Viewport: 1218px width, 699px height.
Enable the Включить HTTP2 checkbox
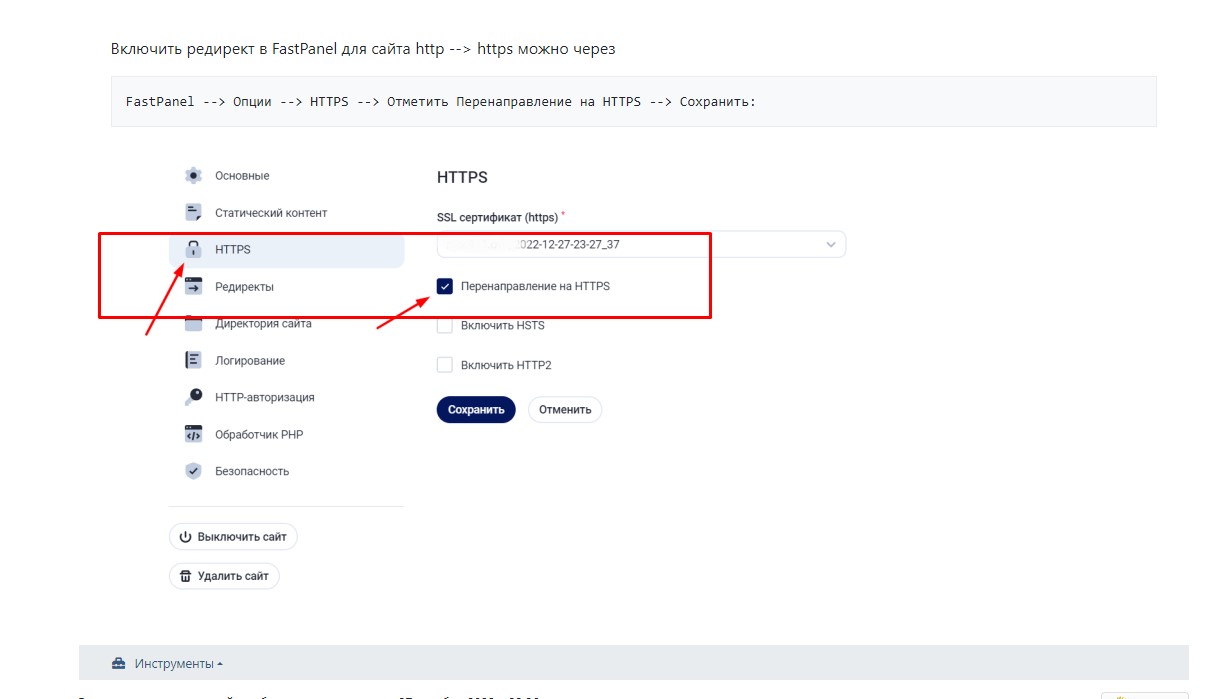tap(445, 365)
